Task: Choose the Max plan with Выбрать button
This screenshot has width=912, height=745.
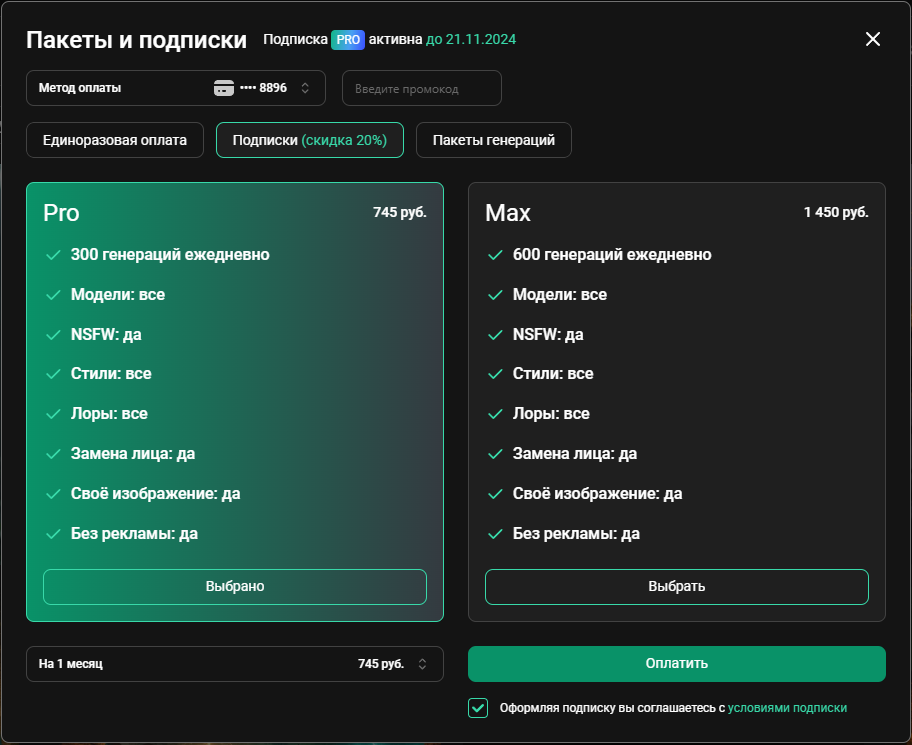Action: pyautogui.click(x=677, y=586)
